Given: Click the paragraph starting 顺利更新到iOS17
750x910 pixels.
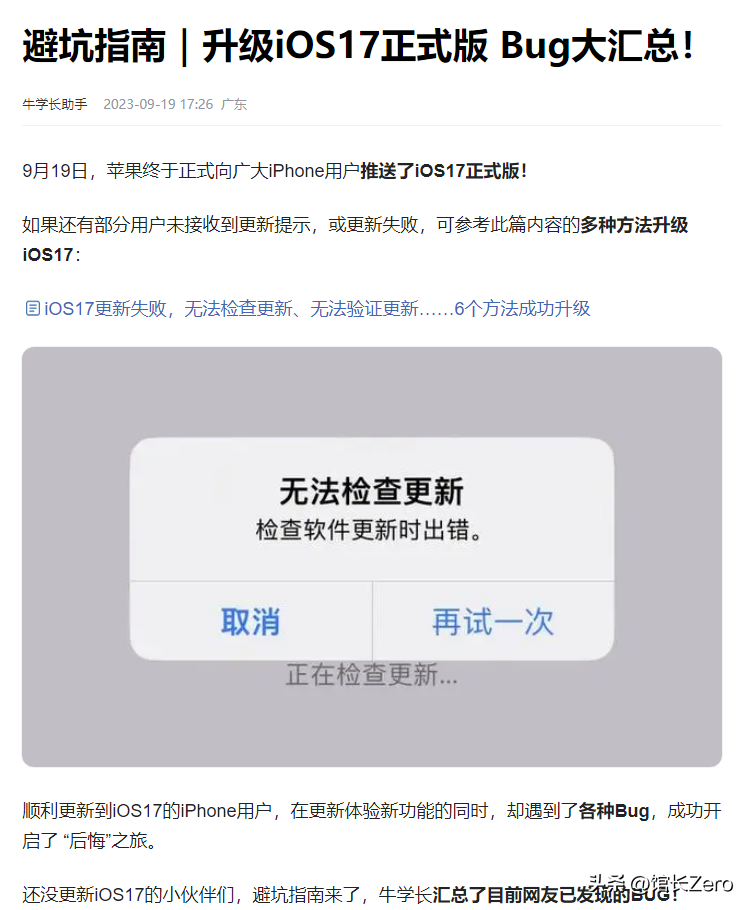Looking at the screenshot, I should pyautogui.click(x=372, y=825).
